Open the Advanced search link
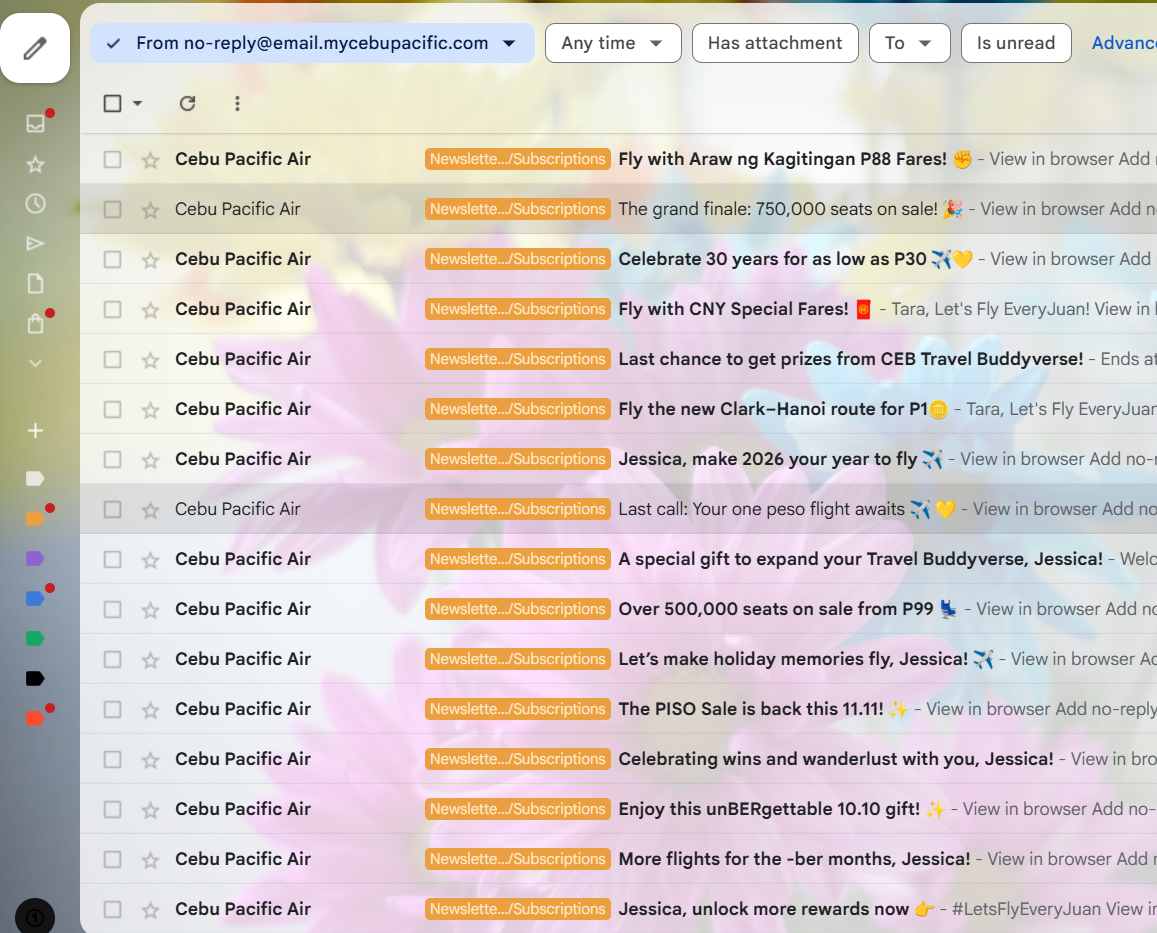The image size is (1157, 933). pyautogui.click(x=1124, y=43)
